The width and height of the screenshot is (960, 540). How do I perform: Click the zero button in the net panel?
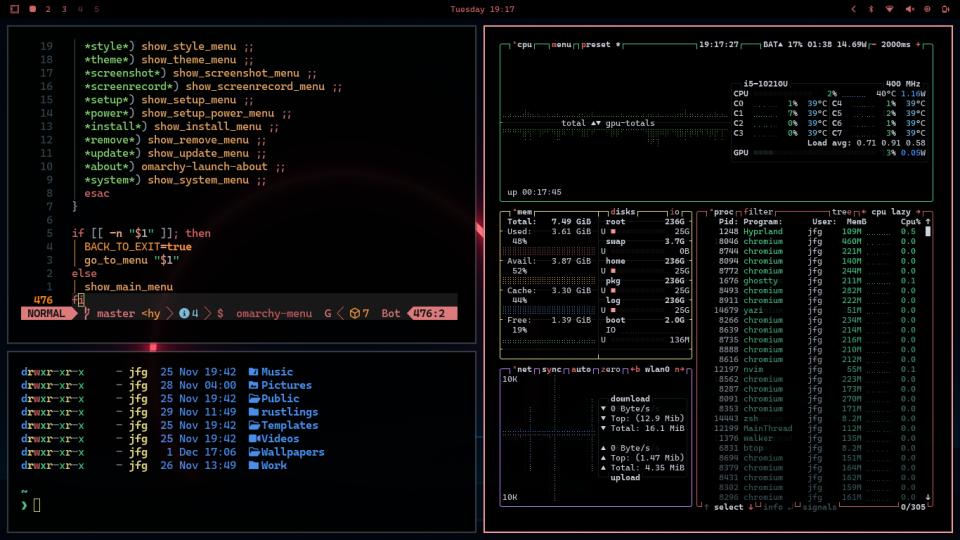pyautogui.click(x=609, y=370)
